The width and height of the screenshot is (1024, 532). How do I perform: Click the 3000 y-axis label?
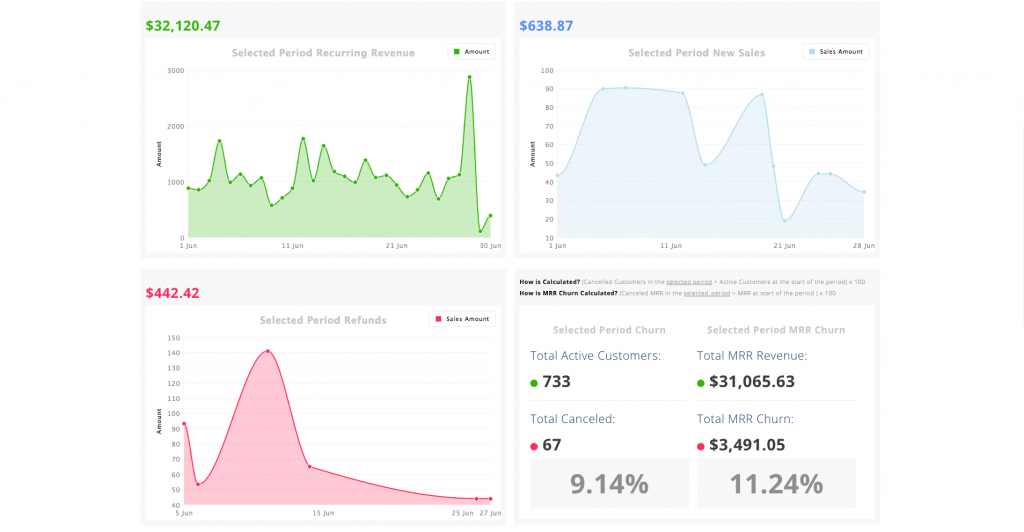tap(176, 70)
